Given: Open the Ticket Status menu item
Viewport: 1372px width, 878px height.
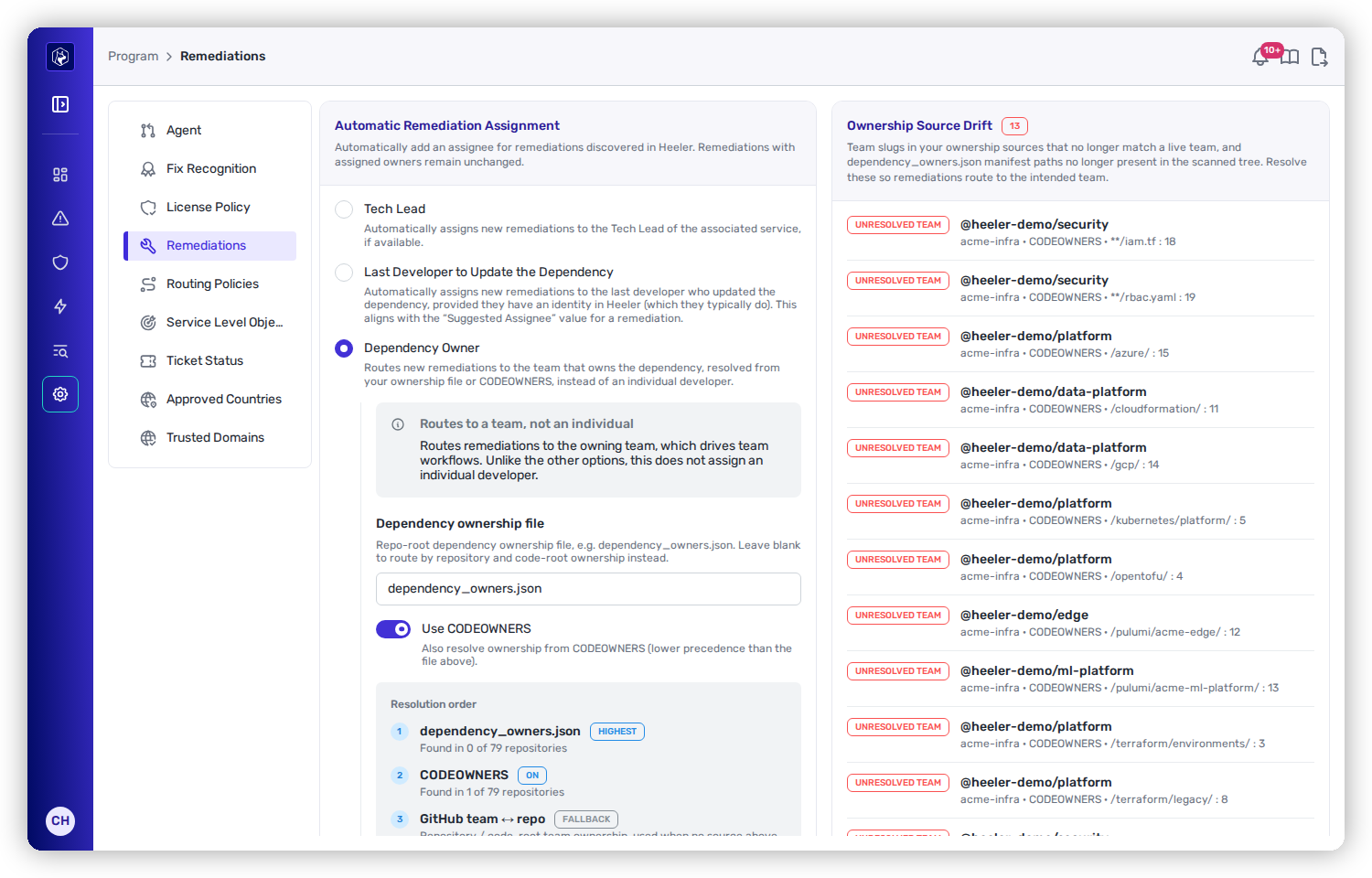Looking at the screenshot, I should [x=210, y=361].
